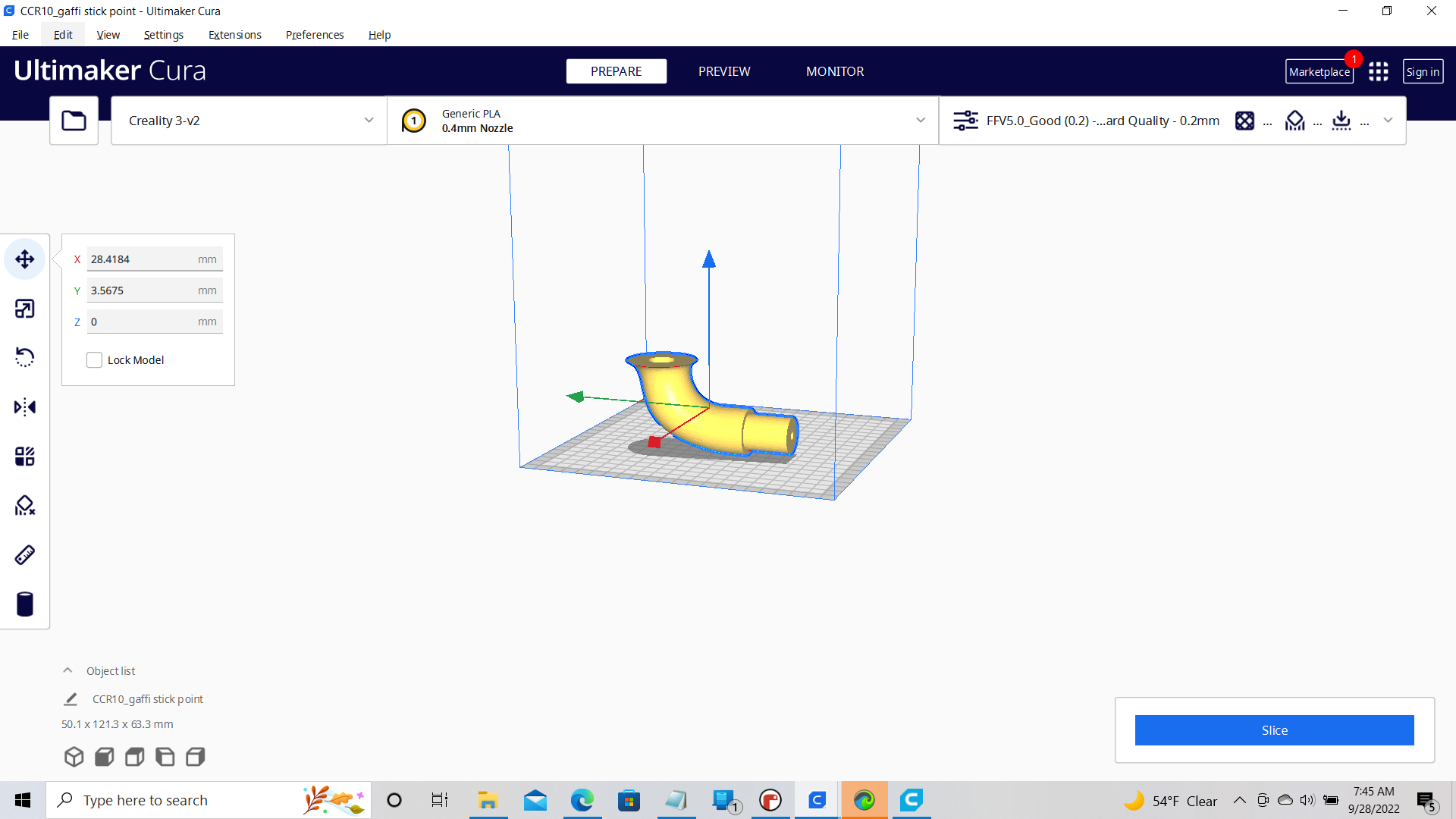This screenshot has width=1456, height=819.
Task: Open Microsoft Edge from taskbar
Action: (x=582, y=800)
